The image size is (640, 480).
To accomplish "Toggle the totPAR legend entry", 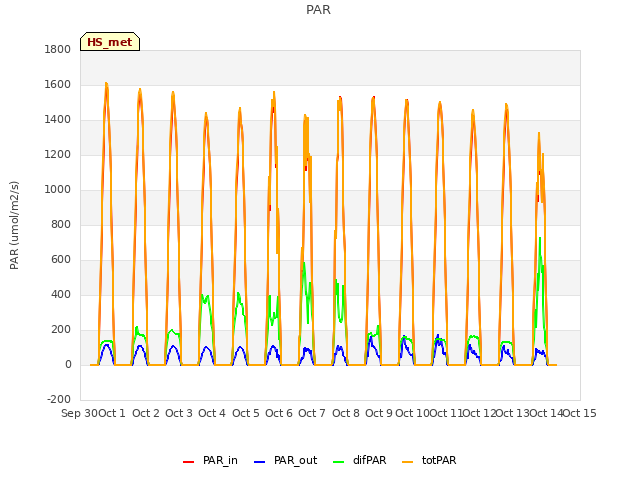I will tap(429, 460).
